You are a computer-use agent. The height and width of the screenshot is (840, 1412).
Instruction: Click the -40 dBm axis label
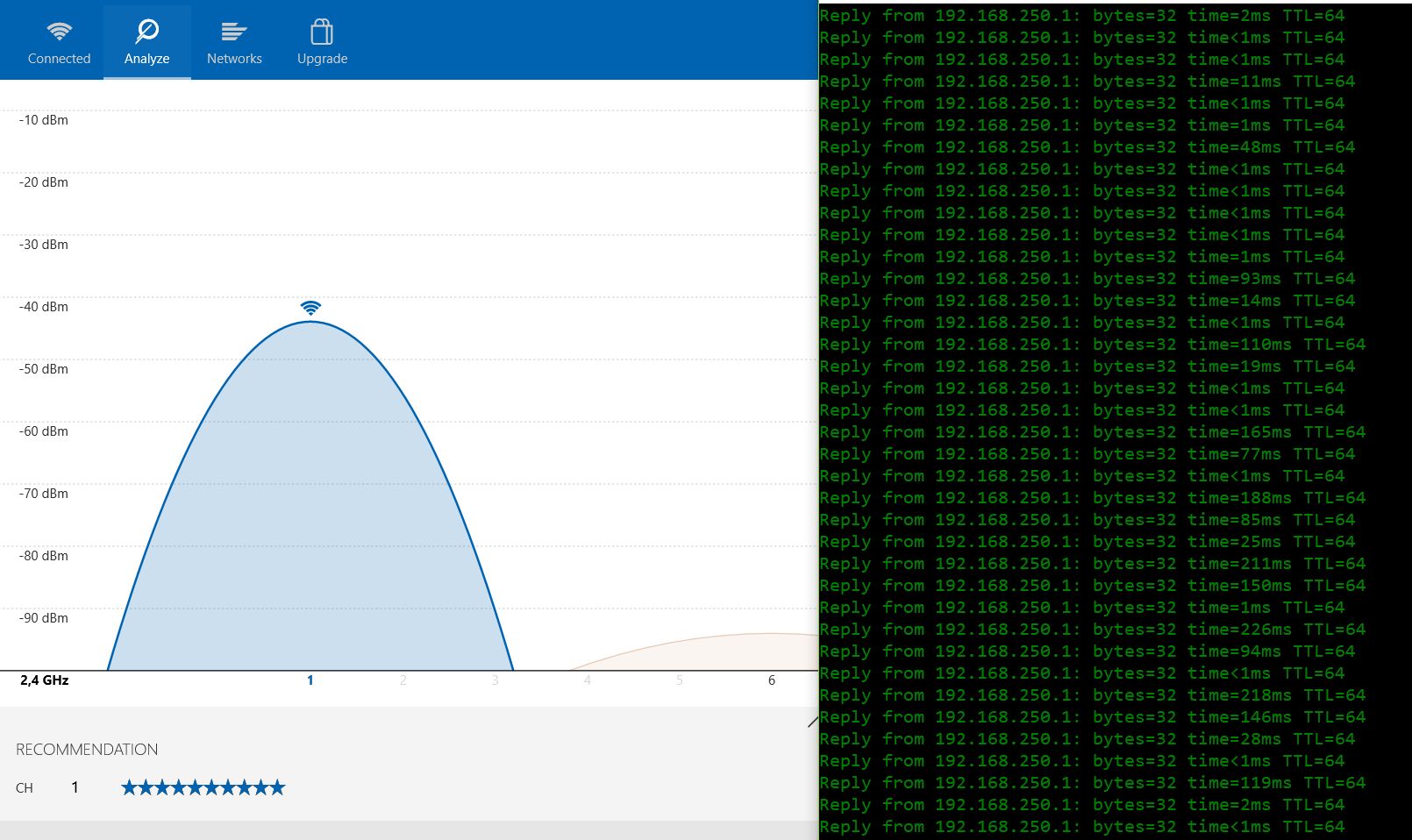click(43, 307)
